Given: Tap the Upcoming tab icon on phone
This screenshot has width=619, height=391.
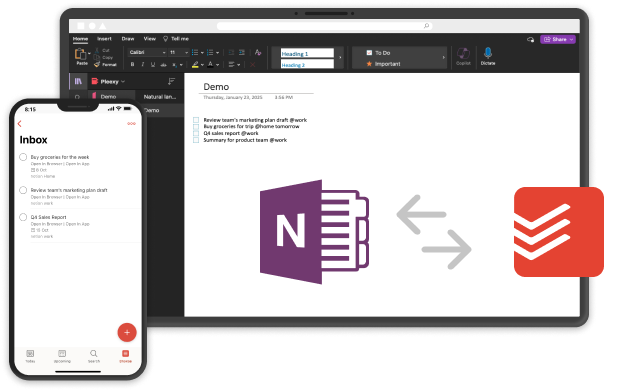Looking at the screenshot, I should [62, 353].
